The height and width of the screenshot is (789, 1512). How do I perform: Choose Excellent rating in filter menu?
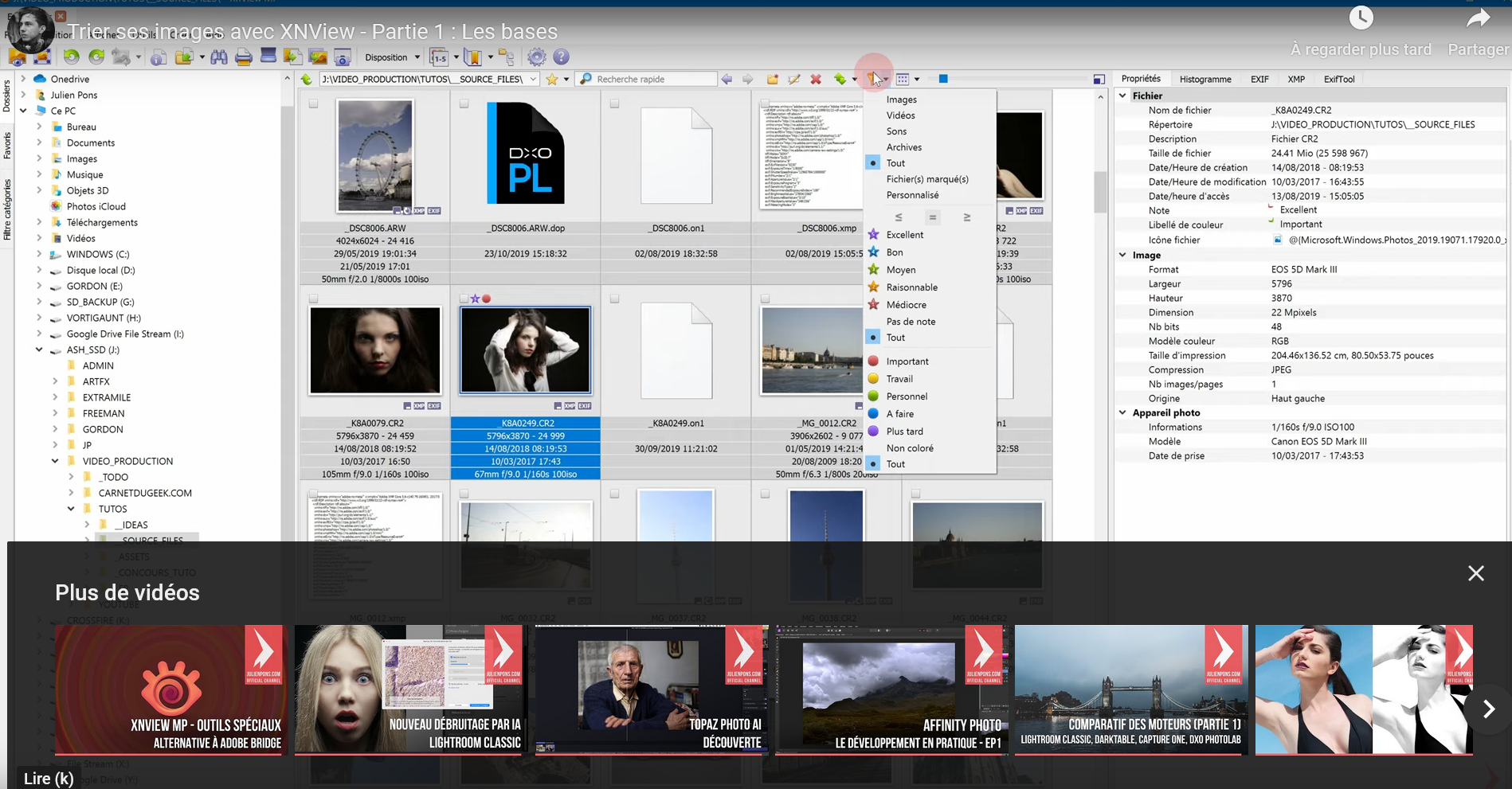pos(904,235)
